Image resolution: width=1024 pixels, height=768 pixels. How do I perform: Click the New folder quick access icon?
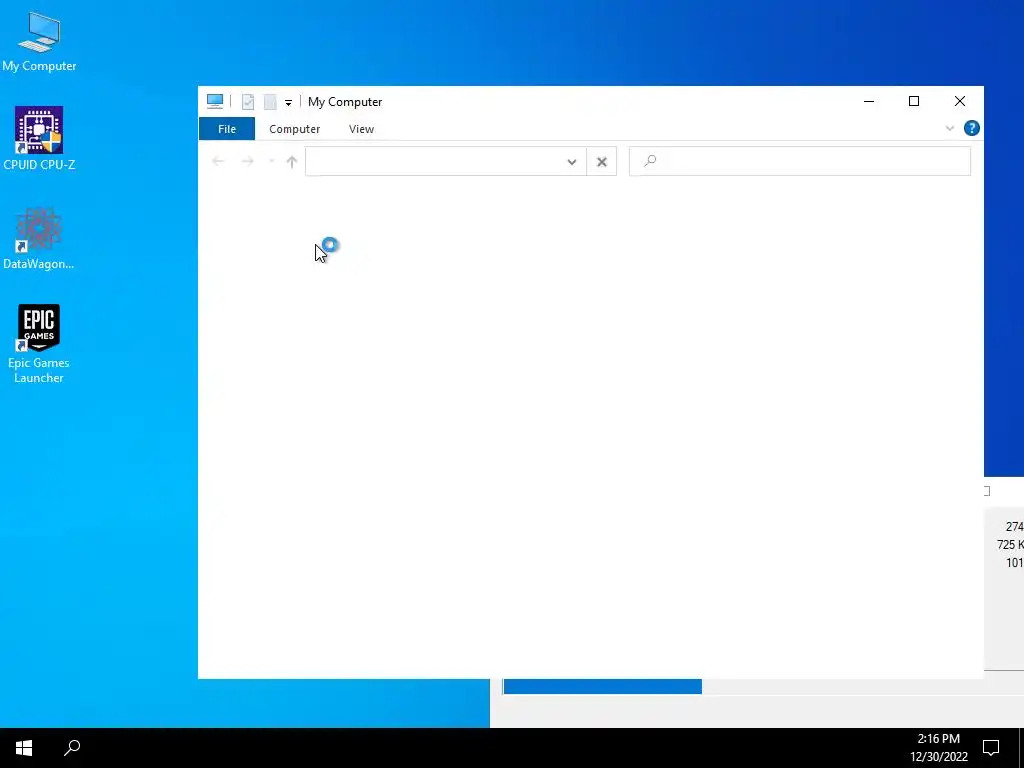pyautogui.click(x=270, y=102)
